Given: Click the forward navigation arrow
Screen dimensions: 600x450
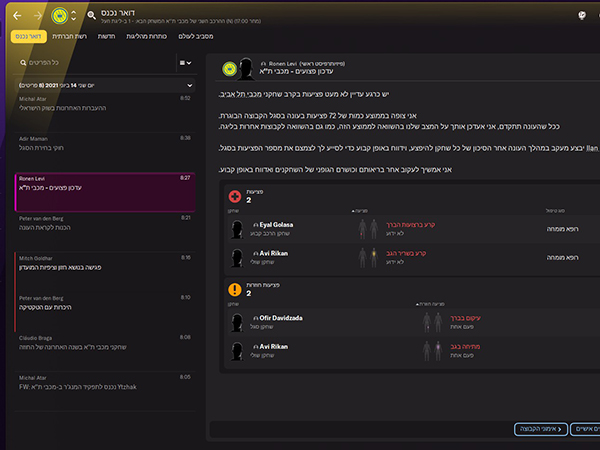Looking at the screenshot, I should pyautogui.click(x=38, y=15).
